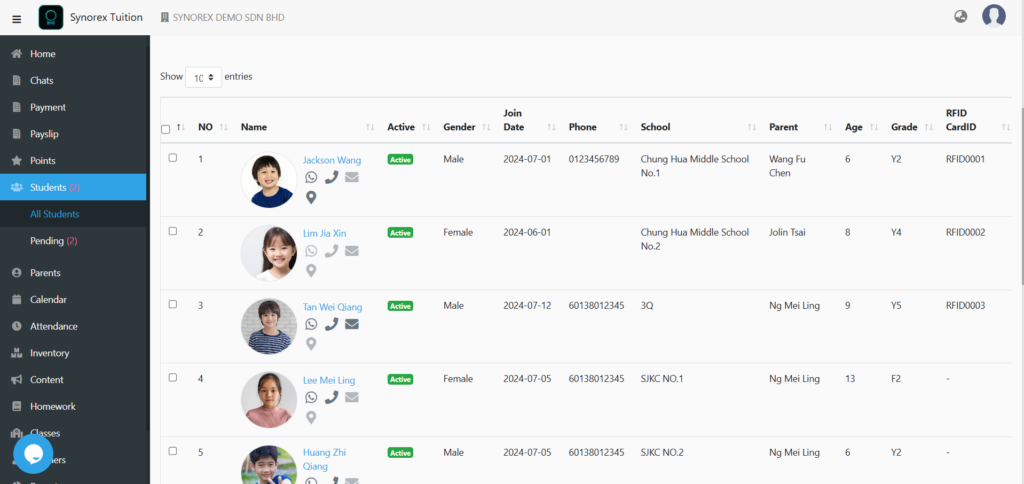Open Pending students submenu item
Image resolution: width=1024 pixels, height=484 pixels.
(x=73, y=240)
